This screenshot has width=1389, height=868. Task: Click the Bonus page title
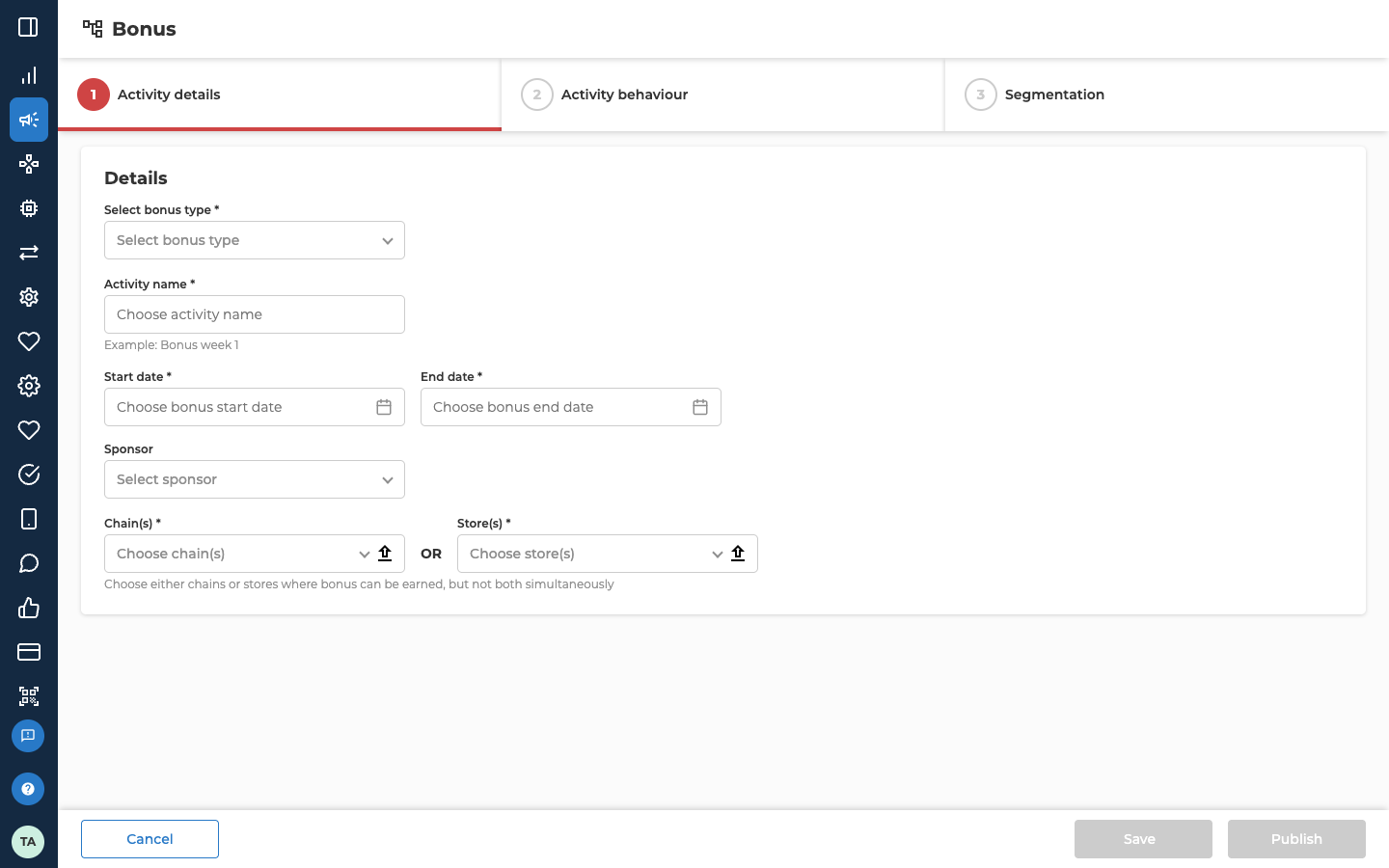coord(144,29)
